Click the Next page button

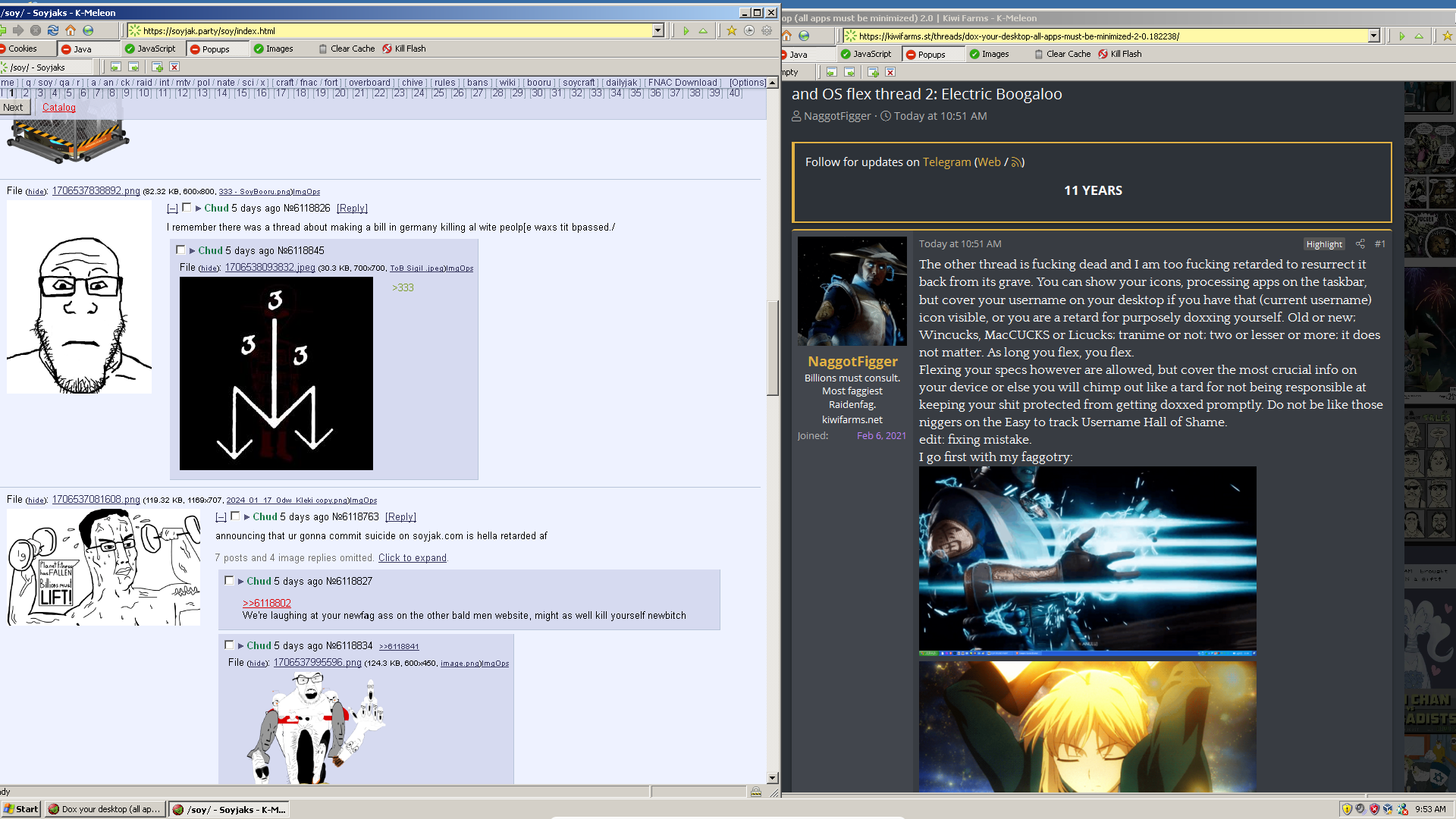(14, 107)
